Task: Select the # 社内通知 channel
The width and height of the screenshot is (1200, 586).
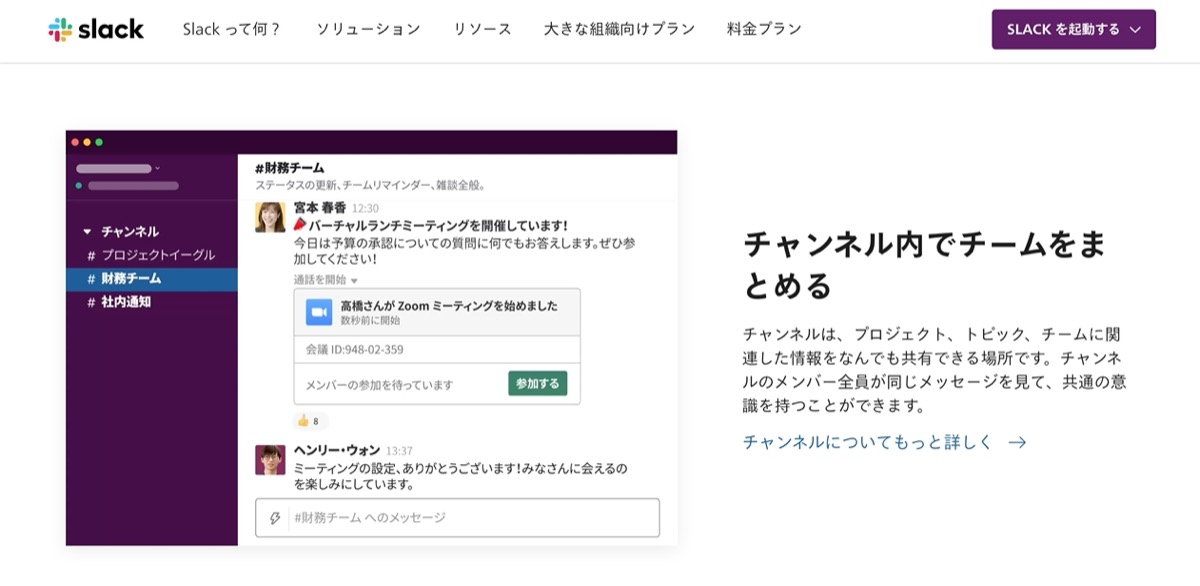Action: (x=151, y=301)
